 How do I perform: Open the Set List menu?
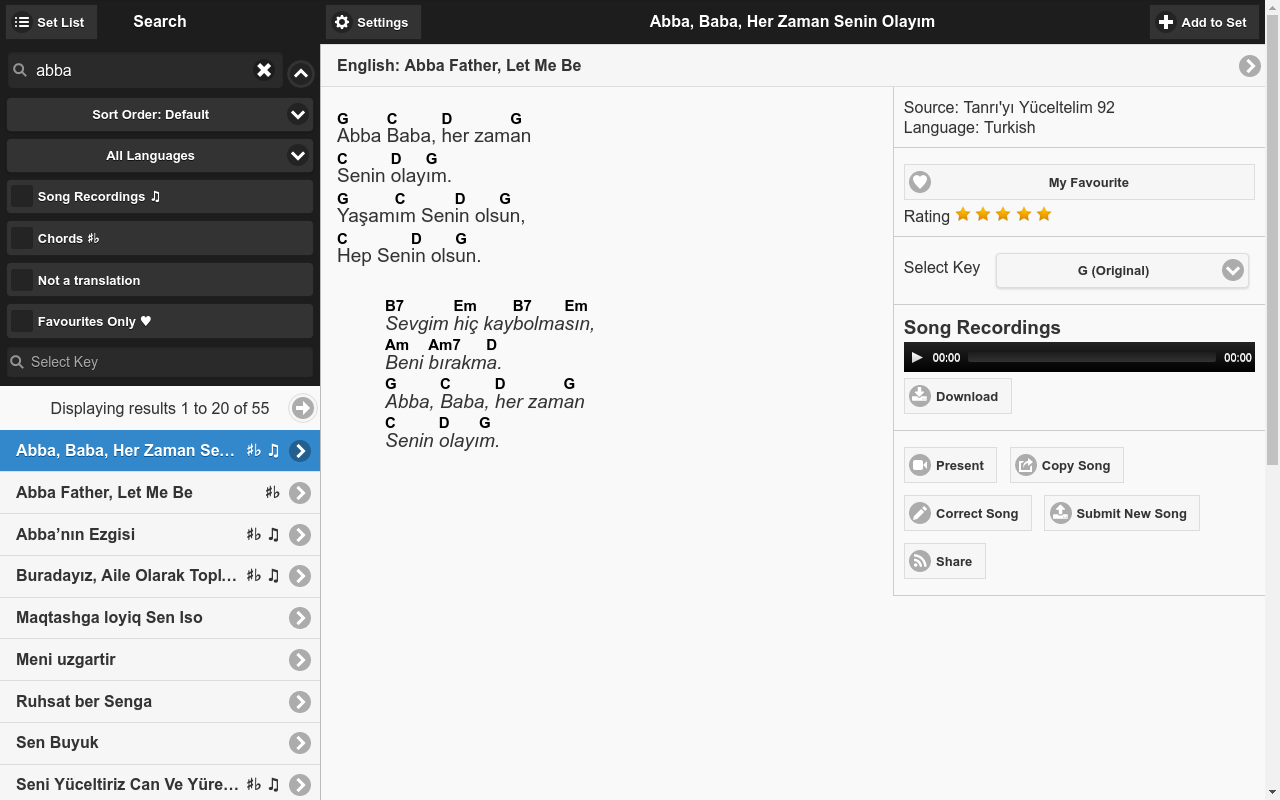[x=51, y=22]
